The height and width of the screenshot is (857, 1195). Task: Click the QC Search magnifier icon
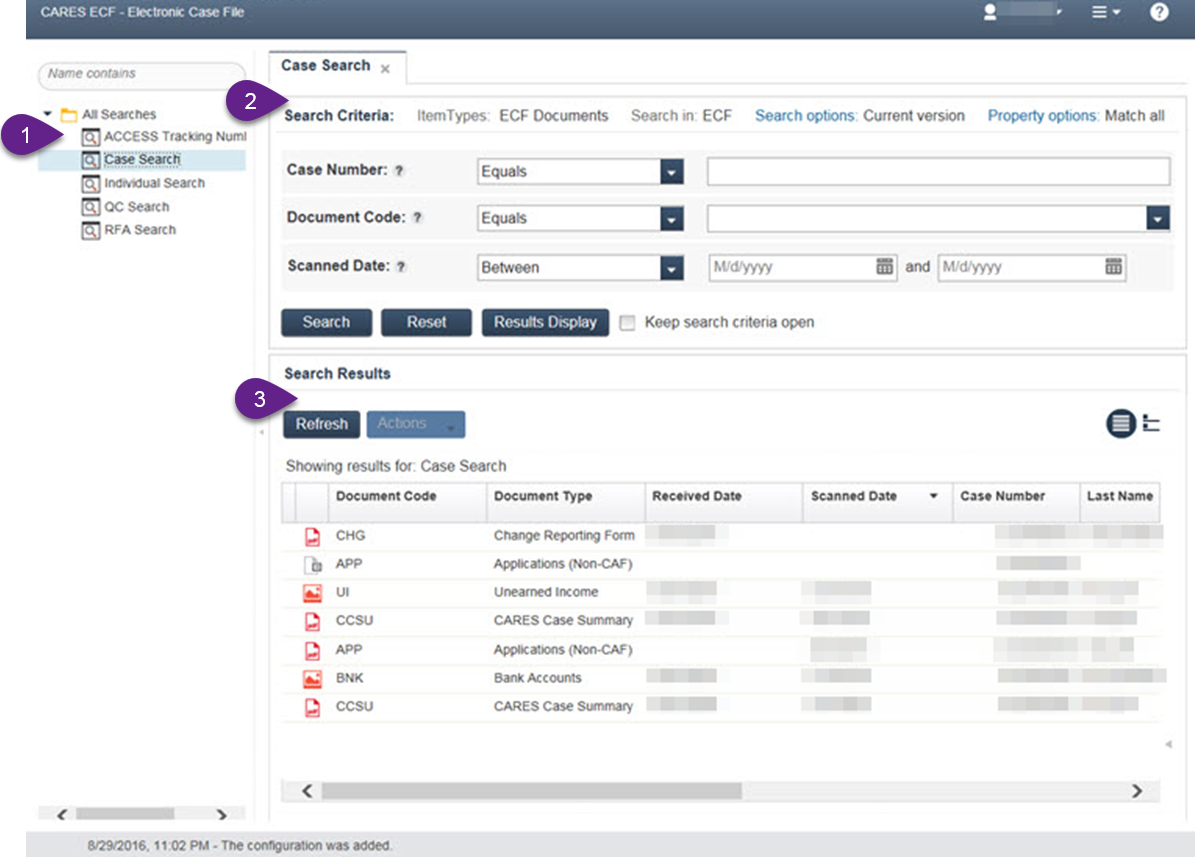[x=91, y=207]
